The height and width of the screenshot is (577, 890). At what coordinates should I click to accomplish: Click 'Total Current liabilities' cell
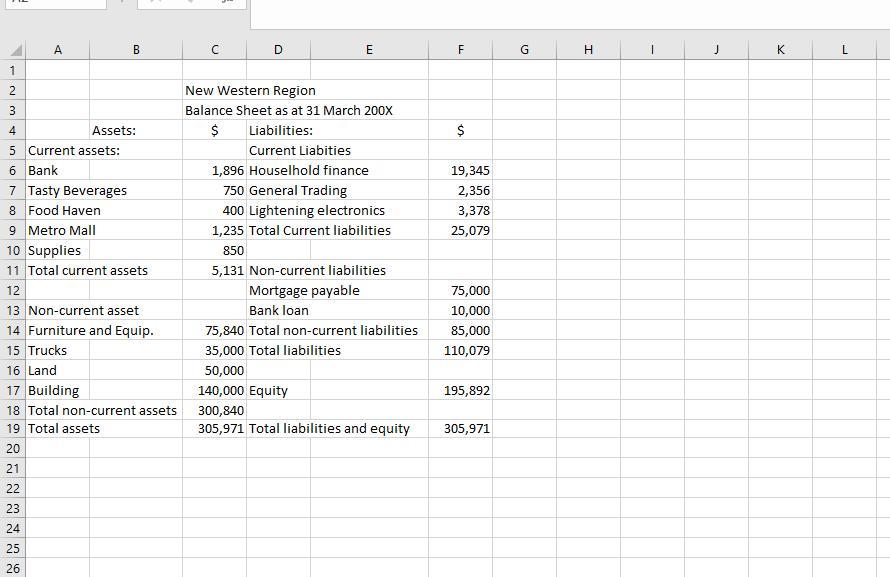[278, 230]
